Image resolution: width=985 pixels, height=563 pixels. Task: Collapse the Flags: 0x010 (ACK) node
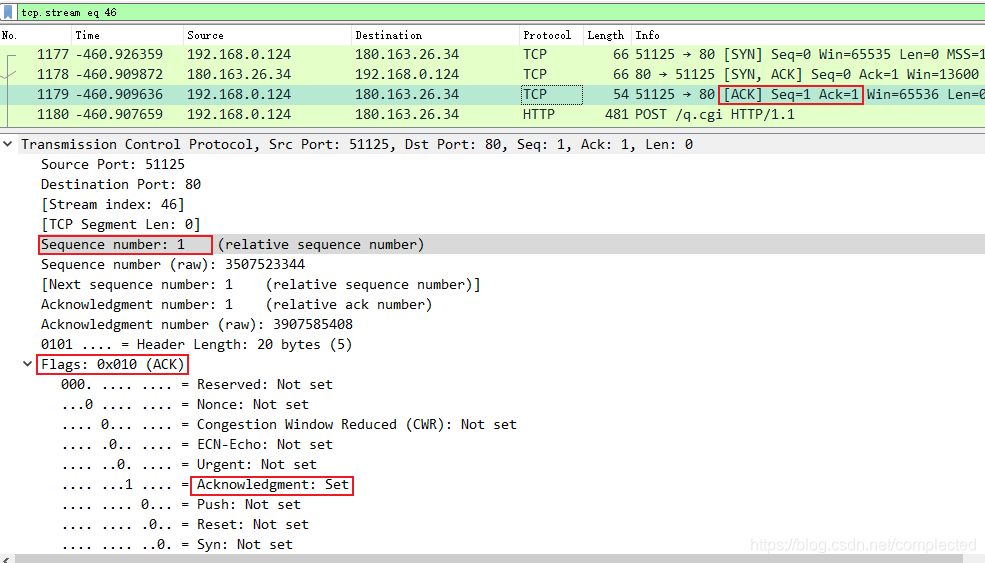pos(28,364)
